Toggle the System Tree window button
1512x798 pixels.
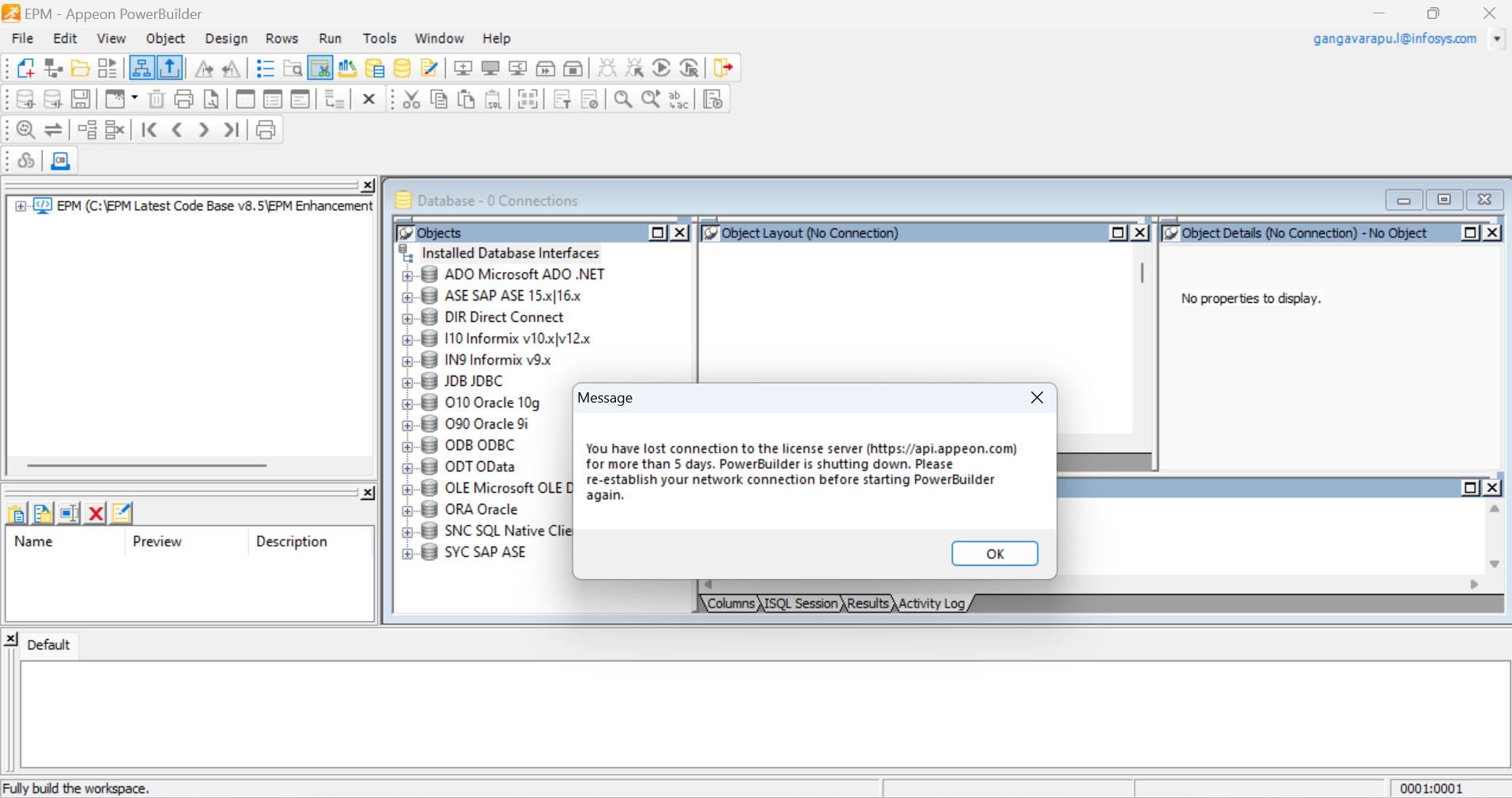(x=142, y=68)
